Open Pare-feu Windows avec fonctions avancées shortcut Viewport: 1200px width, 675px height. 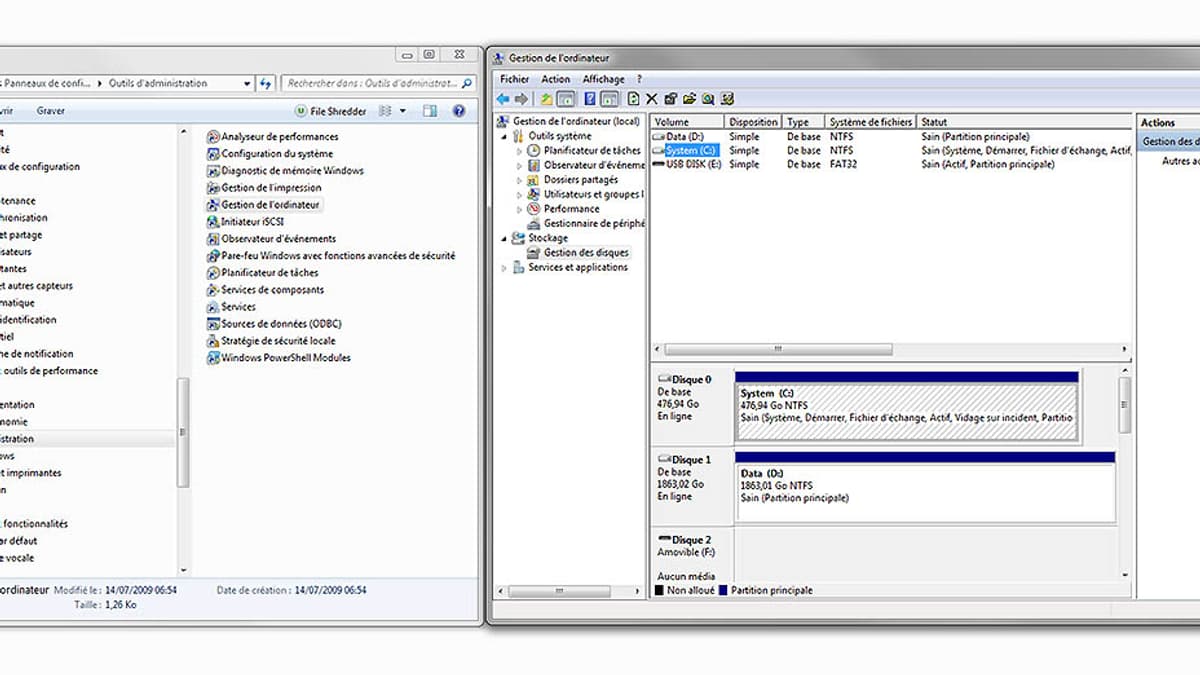point(331,256)
